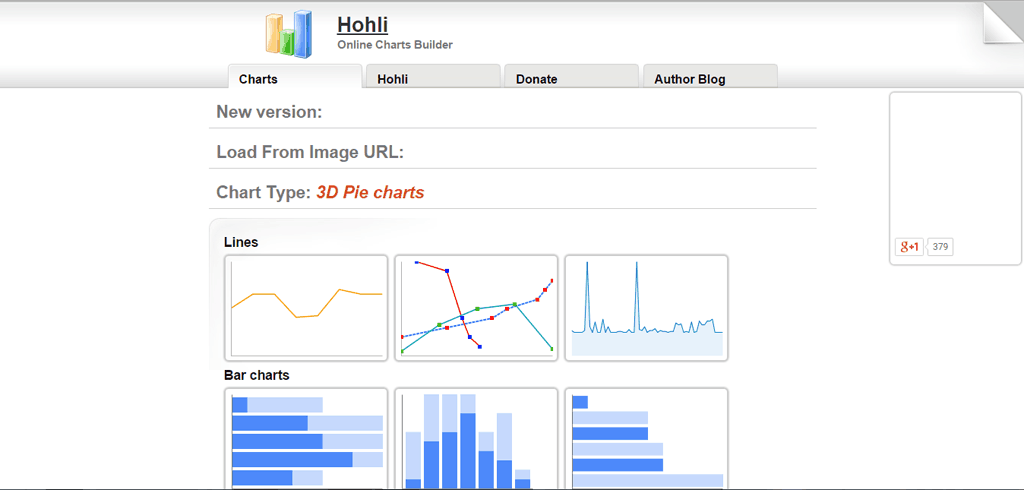Open the Donate tab

coord(571,77)
